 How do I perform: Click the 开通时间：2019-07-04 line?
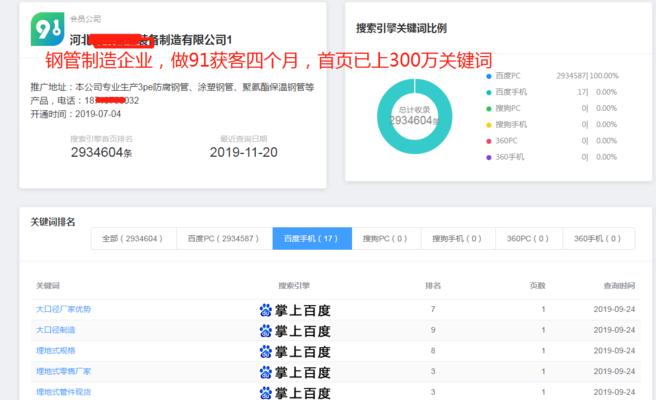tap(76, 114)
